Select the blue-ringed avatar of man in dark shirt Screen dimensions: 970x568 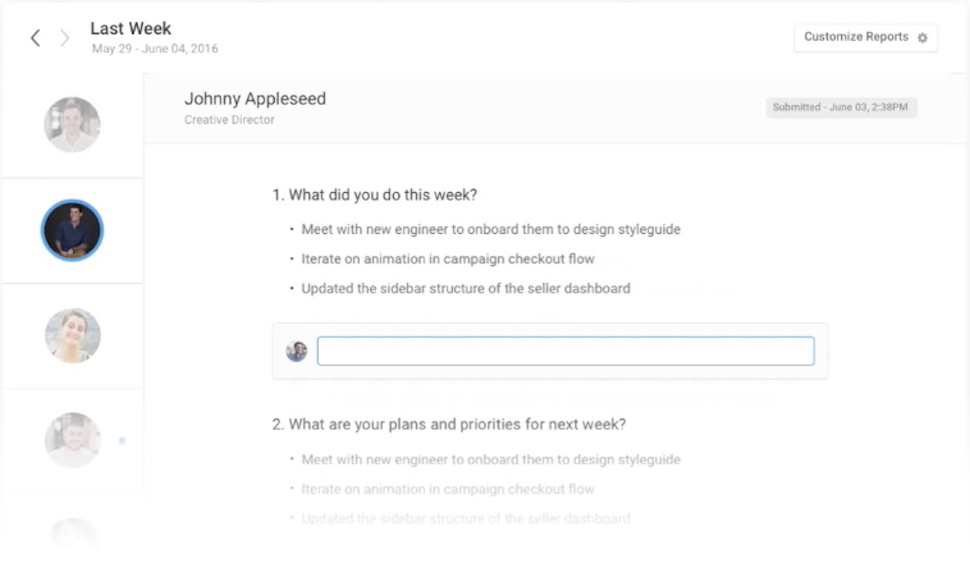click(x=72, y=231)
